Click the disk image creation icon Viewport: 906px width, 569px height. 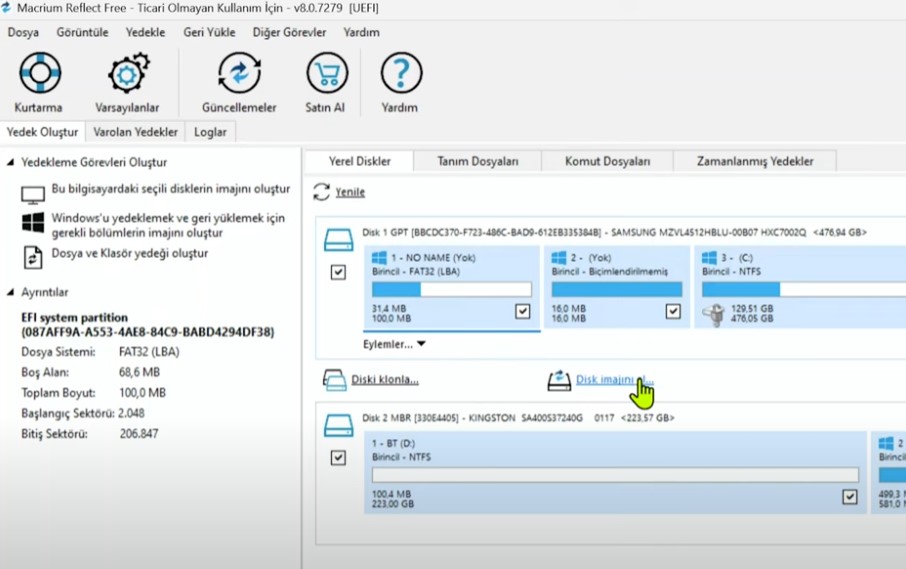[559, 380]
